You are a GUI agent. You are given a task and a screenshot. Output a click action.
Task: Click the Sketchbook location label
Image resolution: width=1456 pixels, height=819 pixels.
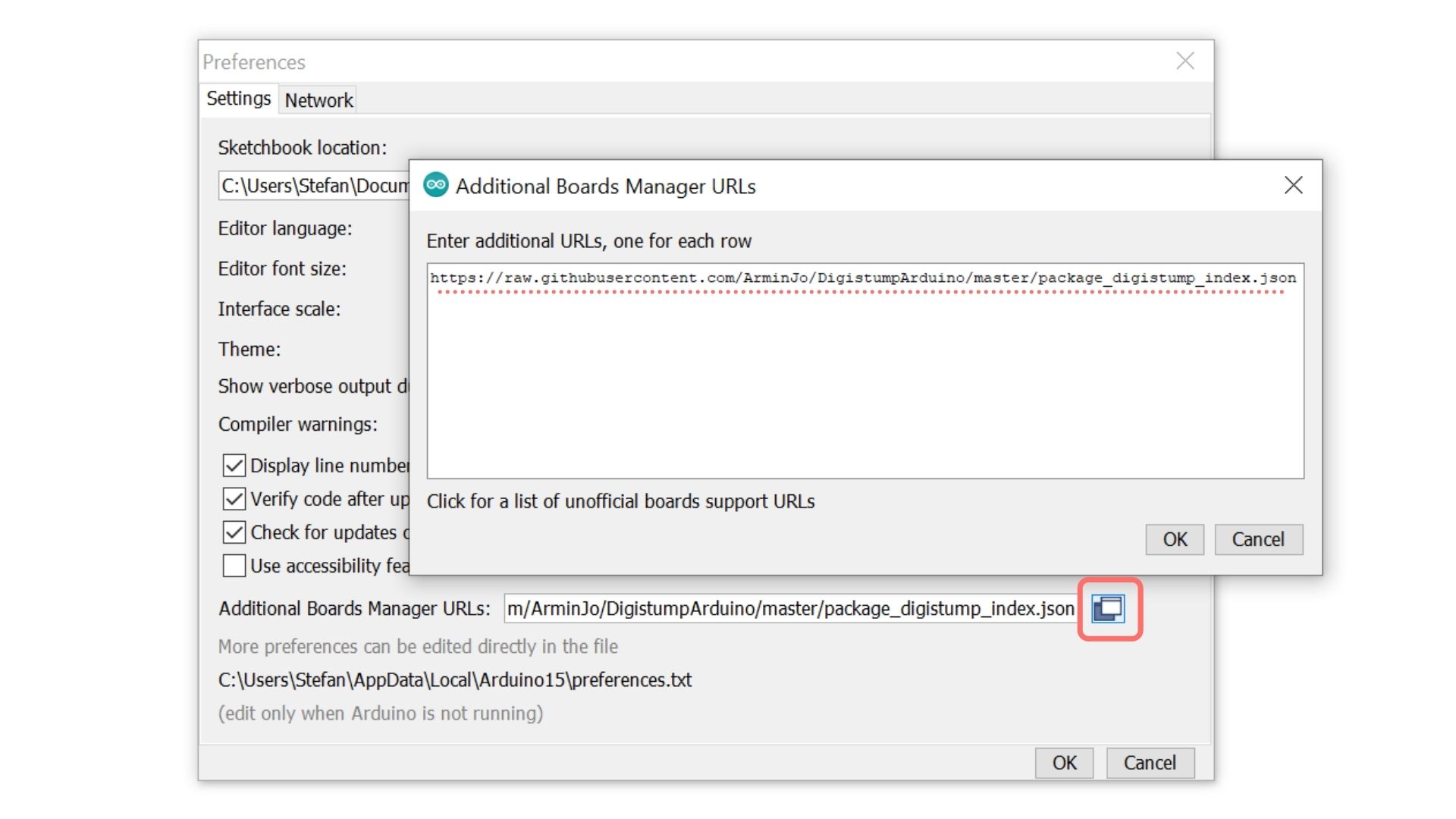[x=303, y=148]
